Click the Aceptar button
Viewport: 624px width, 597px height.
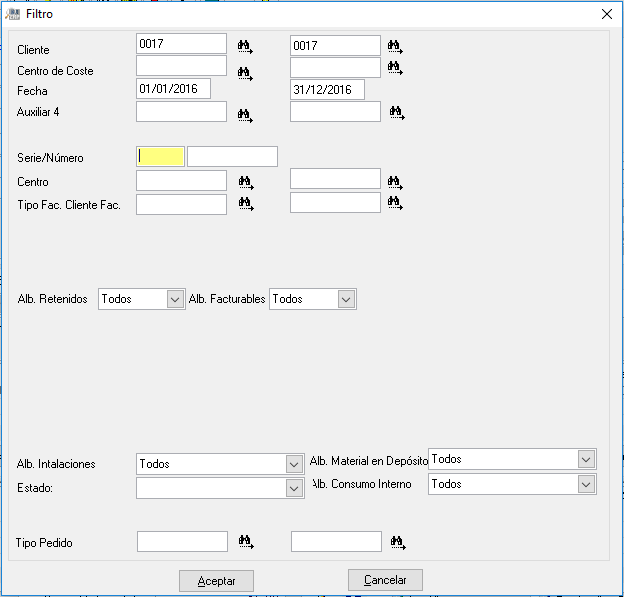216,581
